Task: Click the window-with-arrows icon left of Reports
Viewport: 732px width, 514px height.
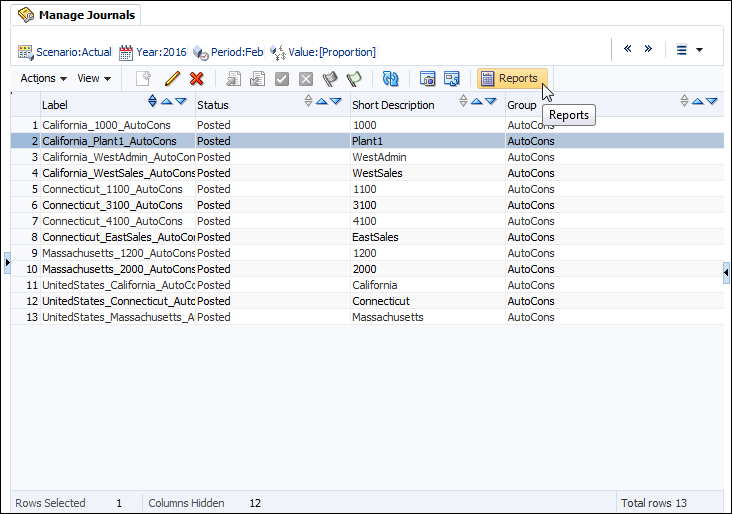Action: click(451, 78)
